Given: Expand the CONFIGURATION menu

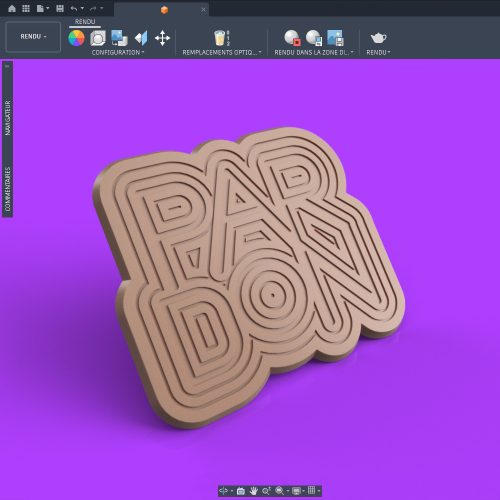Looking at the screenshot, I should coord(118,52).
